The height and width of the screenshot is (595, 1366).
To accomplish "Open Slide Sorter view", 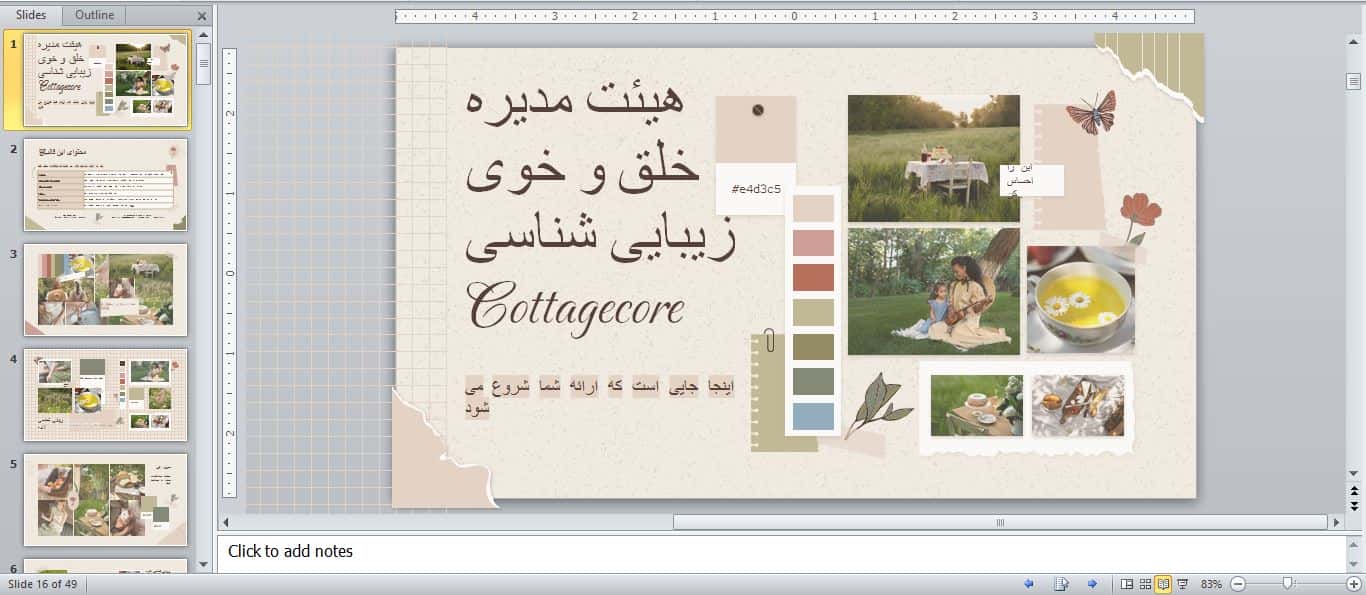I will click(x=1145, y=584).
